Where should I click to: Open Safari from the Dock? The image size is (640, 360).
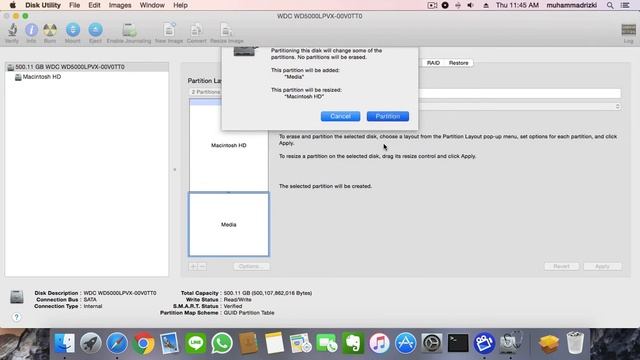(x=117, y=343)
